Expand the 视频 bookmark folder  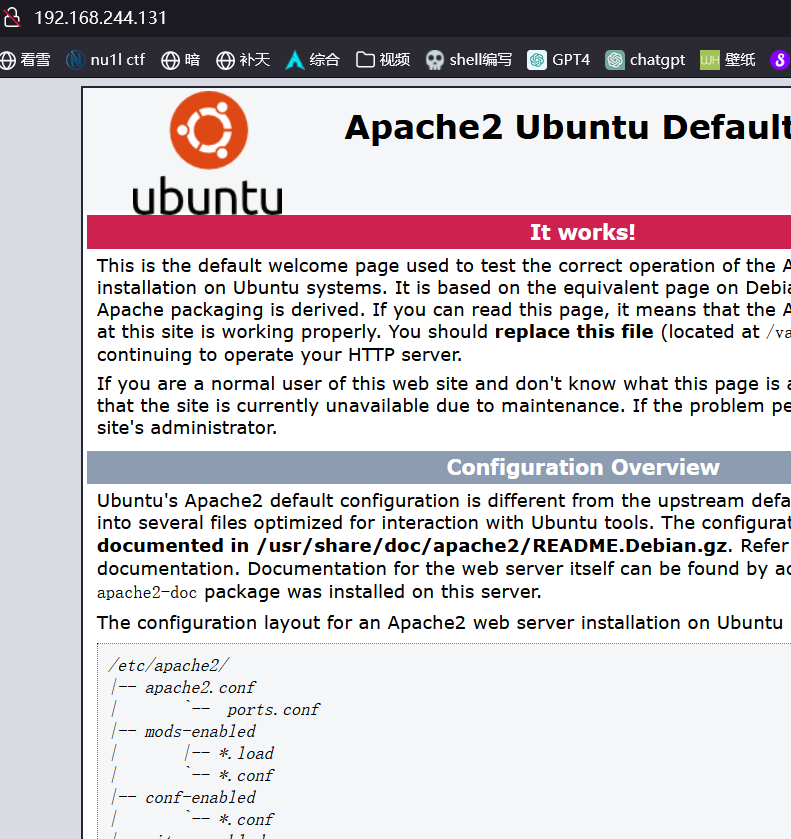click(383, 60)
